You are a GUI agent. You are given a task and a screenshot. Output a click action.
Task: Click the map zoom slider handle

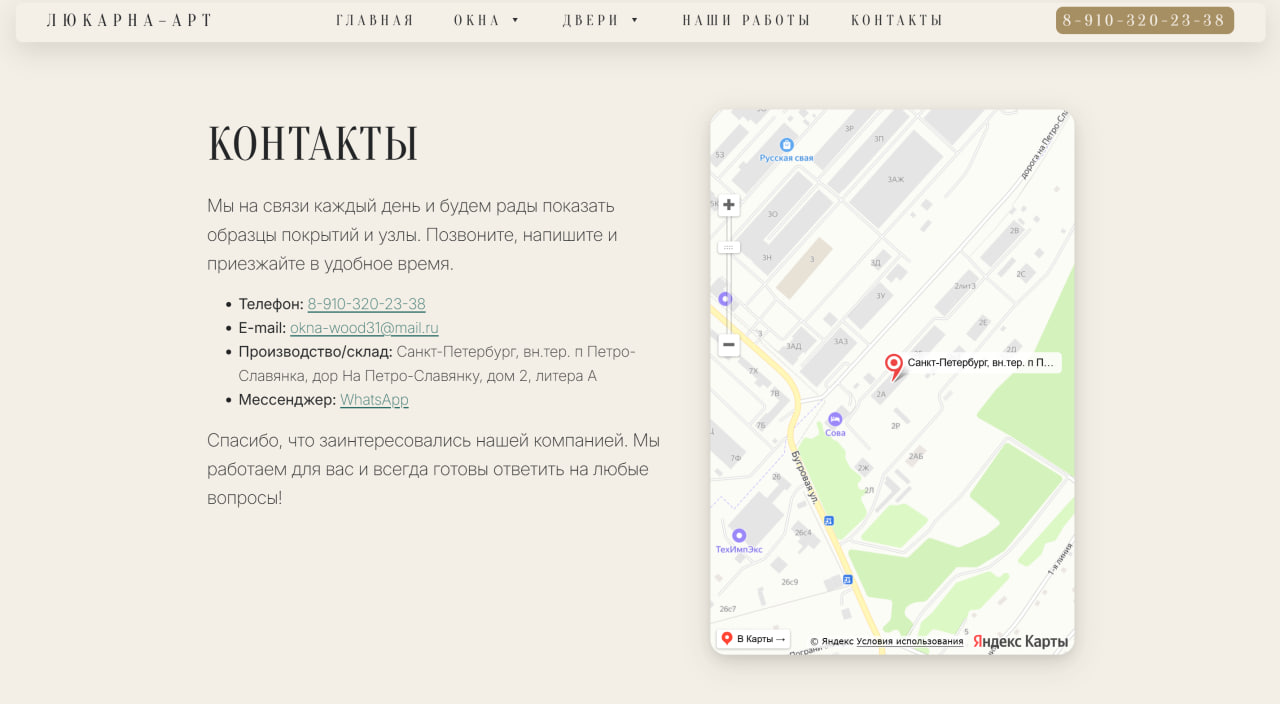coord(729,247)
